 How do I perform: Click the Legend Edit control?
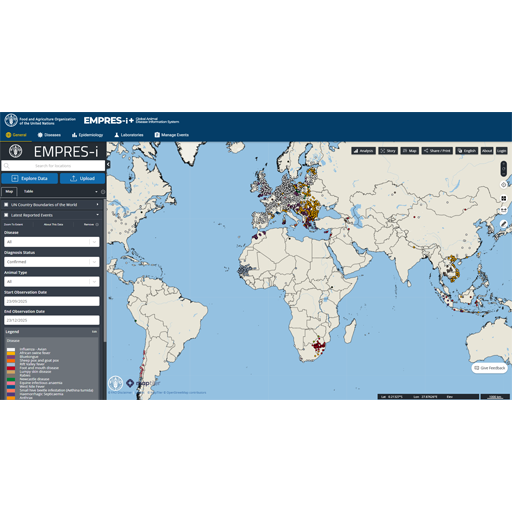(x=94, y=332)
